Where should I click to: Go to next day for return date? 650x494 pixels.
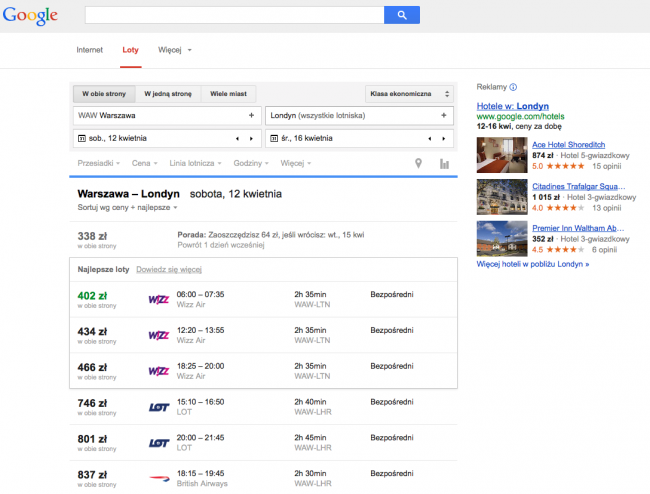point(444,138)
